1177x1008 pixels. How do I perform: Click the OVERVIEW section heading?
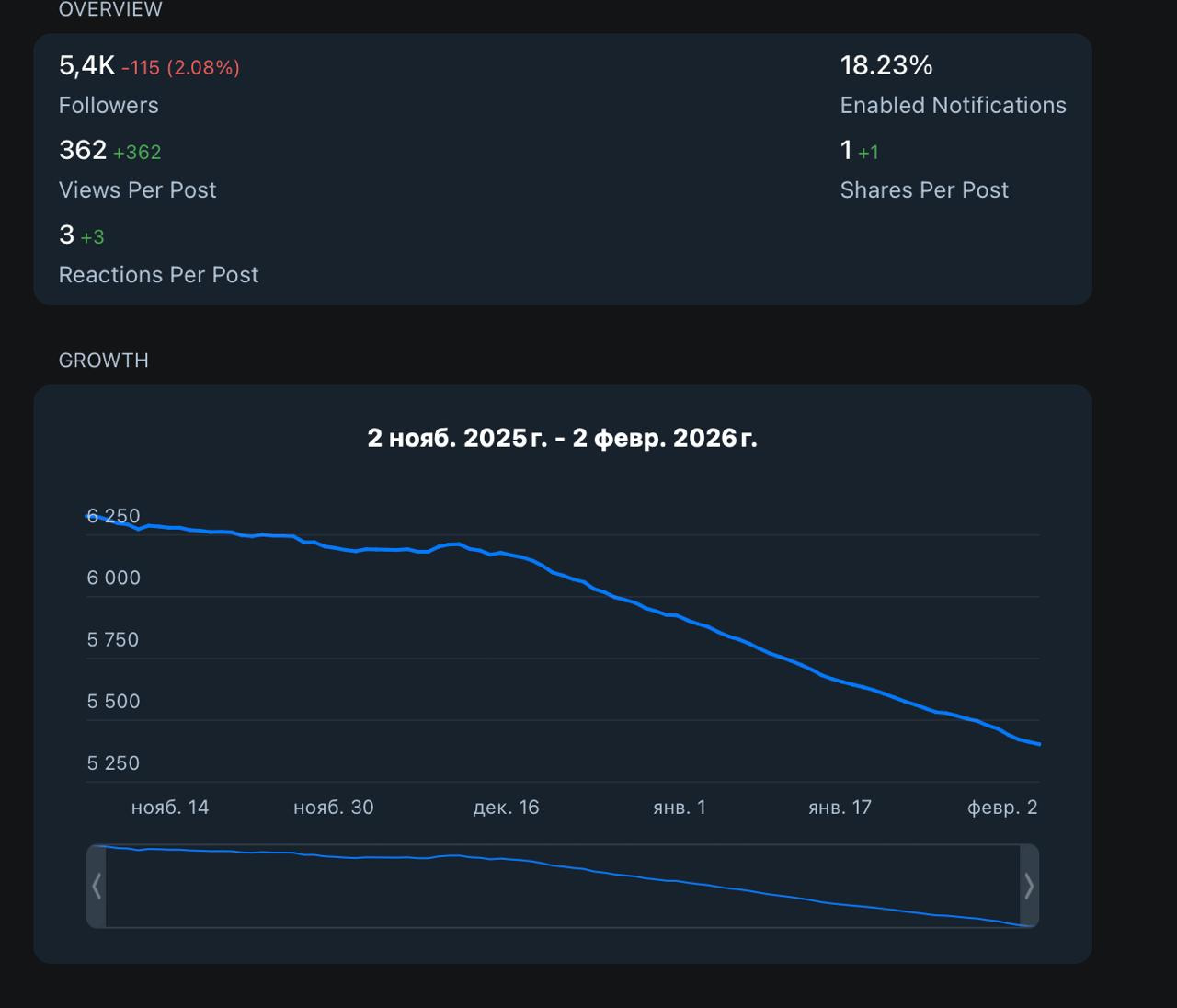pos(110,9)
